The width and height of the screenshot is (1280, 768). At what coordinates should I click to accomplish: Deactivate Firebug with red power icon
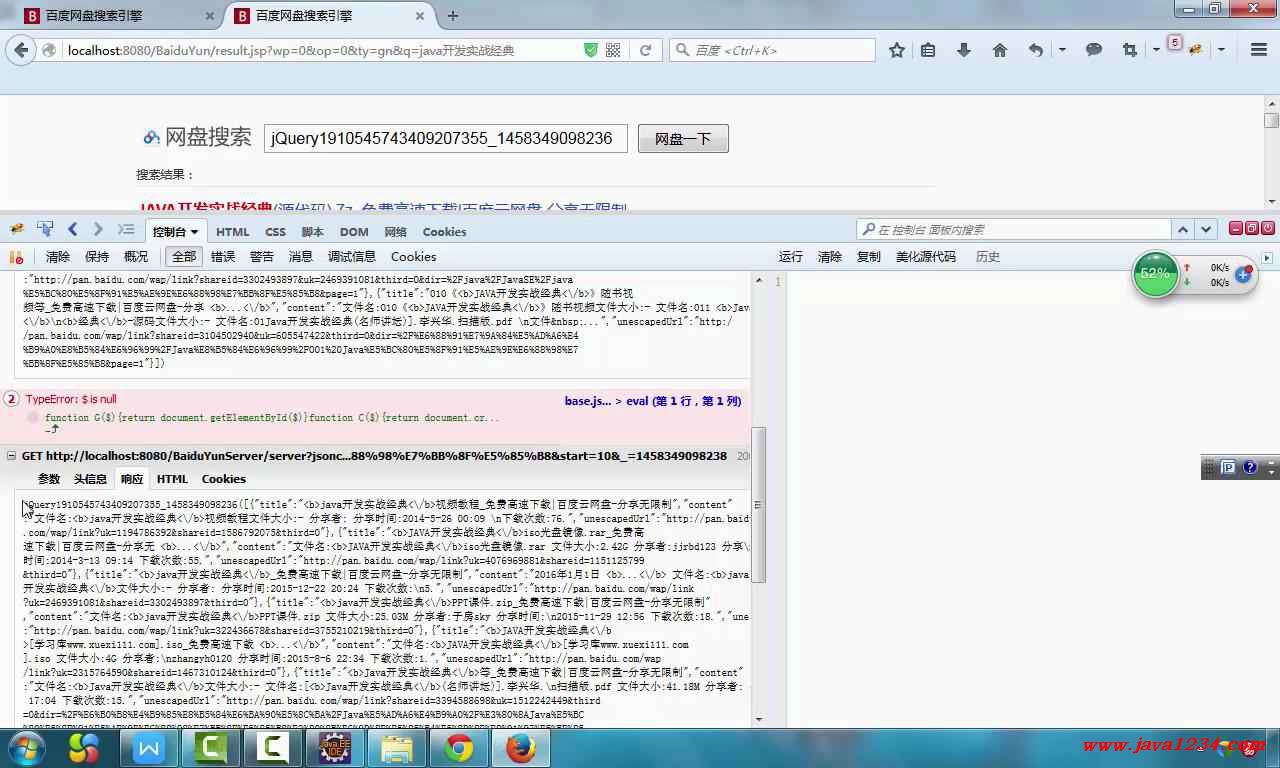(x=1268, y=228)
